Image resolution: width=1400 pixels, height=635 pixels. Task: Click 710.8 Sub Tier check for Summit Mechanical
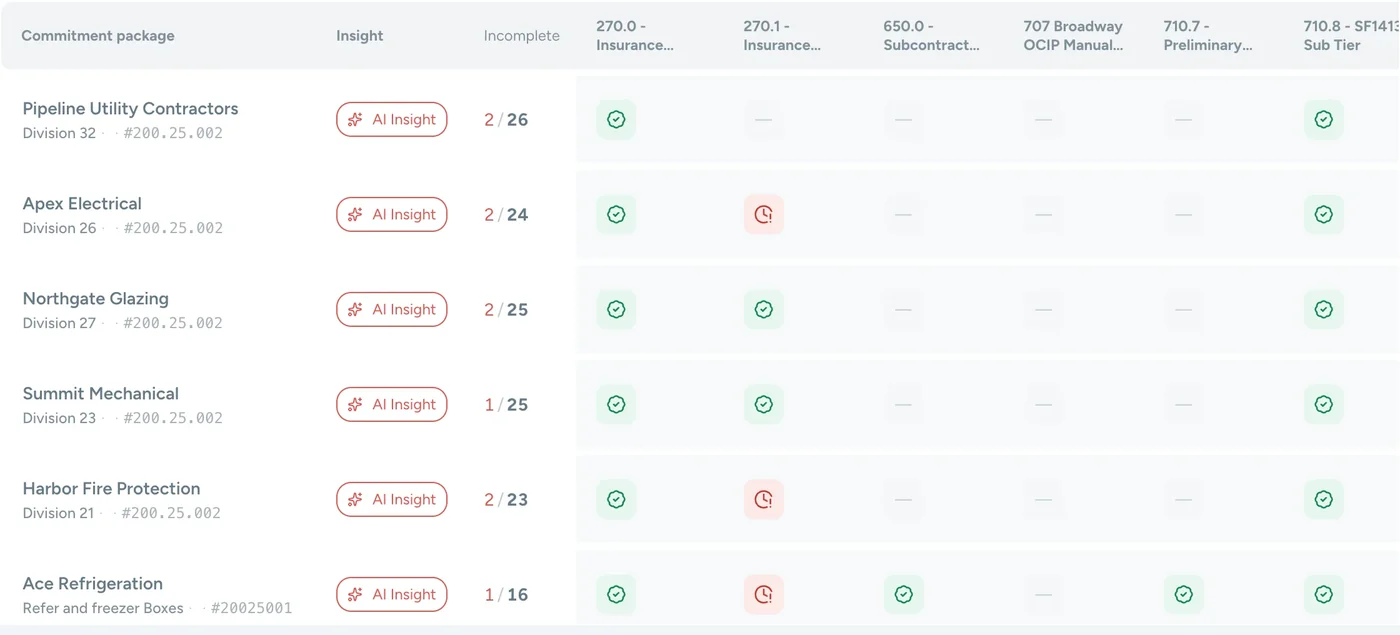(x=1324, y=404)
